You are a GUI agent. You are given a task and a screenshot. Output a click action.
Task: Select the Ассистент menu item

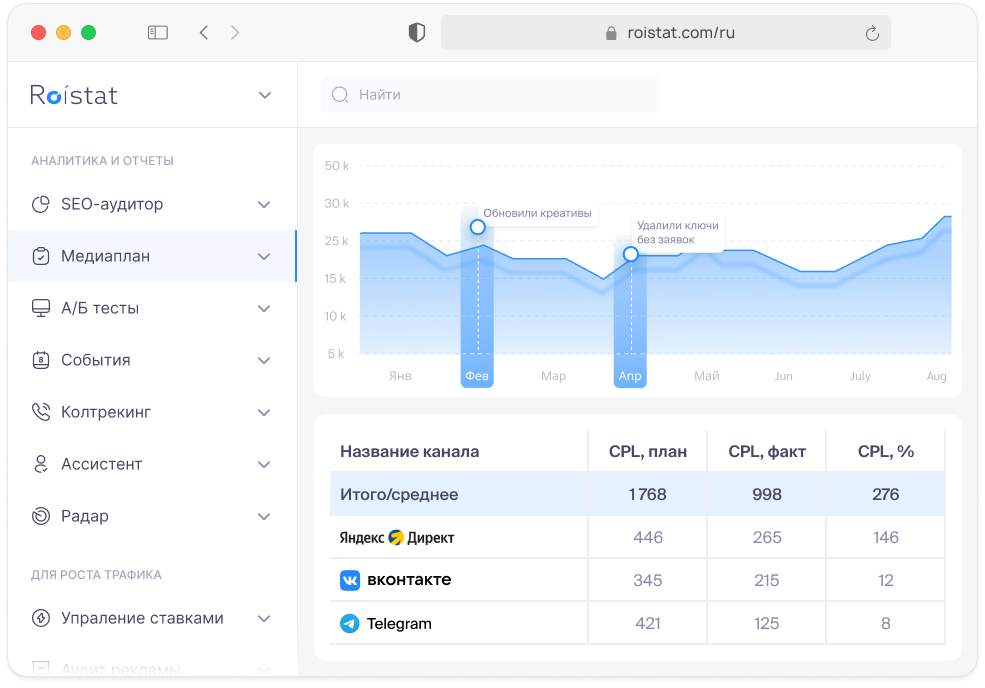pyautogui.click(x=101, y=464)
